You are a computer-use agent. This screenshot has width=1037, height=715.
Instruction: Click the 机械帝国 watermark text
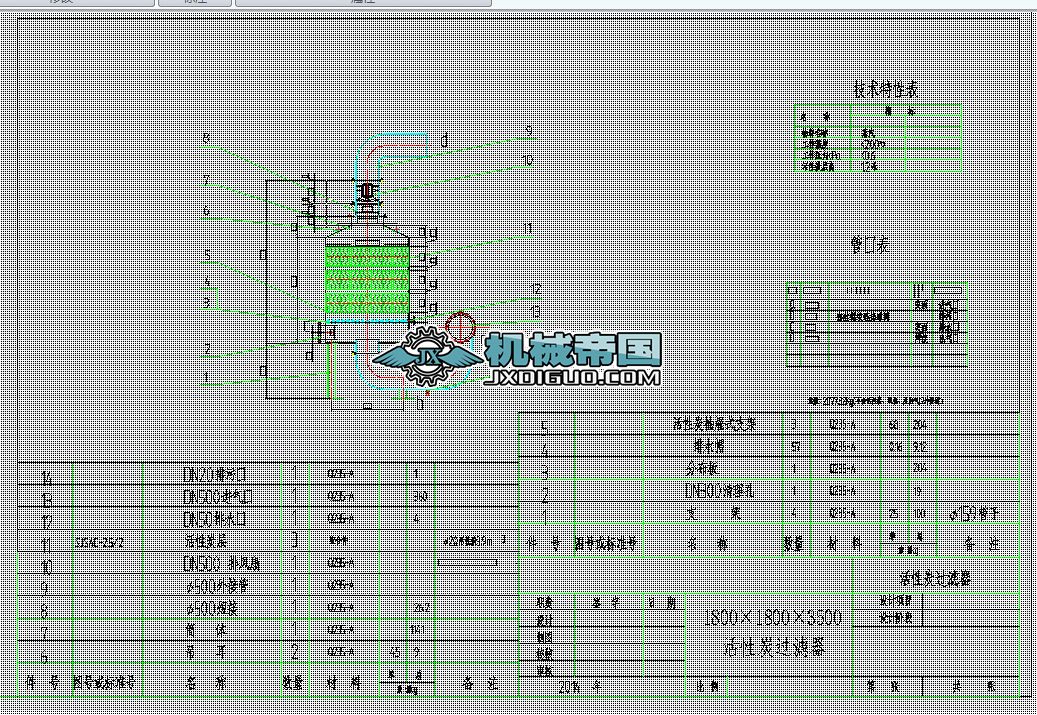coord(572,349)
